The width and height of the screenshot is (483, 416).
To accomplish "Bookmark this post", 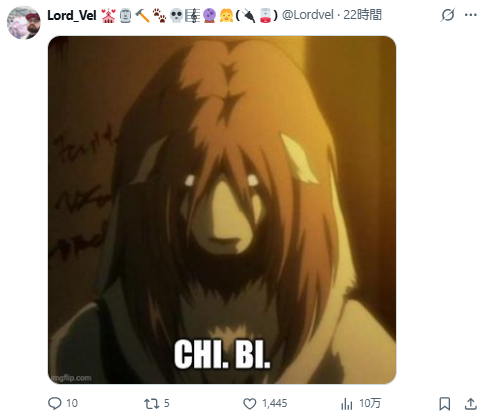I will (445, 404).
